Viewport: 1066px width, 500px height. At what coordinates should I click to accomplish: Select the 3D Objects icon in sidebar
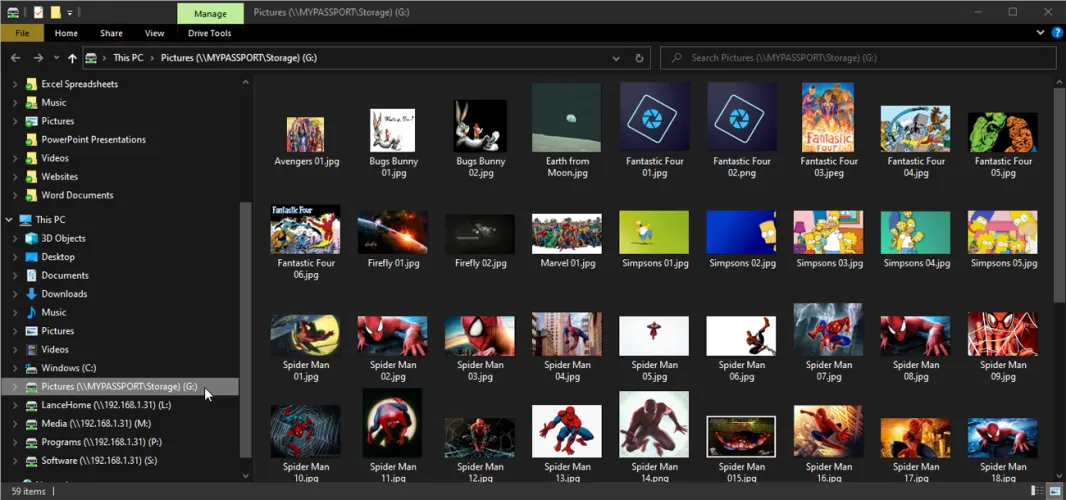[32, 238]
